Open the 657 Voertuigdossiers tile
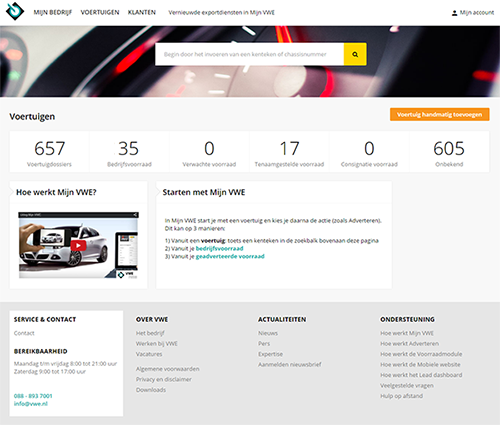The width and height of the screenshot is (500, 425). pyautogui.click(x=49, y=152)
